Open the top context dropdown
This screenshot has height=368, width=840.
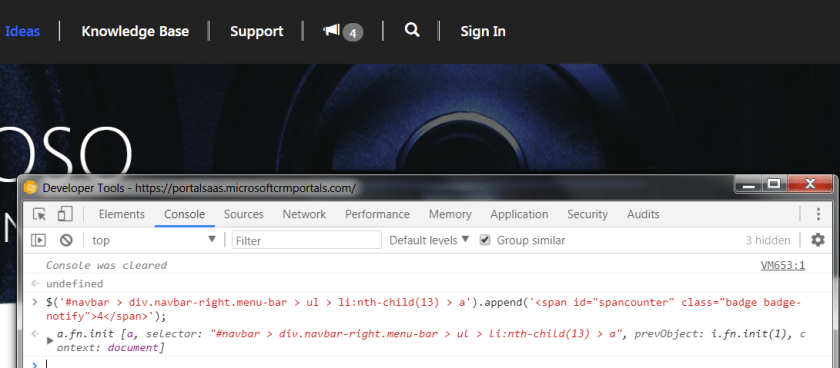click(x=154, y=240)
